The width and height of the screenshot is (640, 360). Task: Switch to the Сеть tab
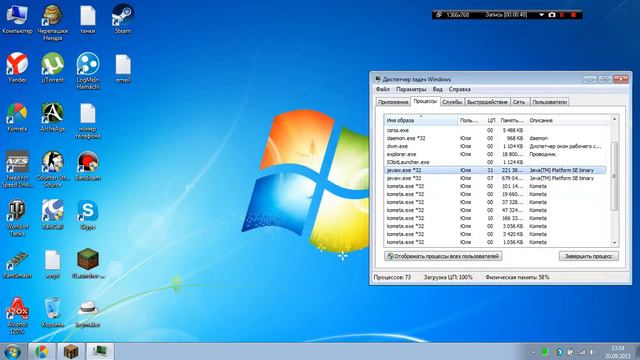519,102
